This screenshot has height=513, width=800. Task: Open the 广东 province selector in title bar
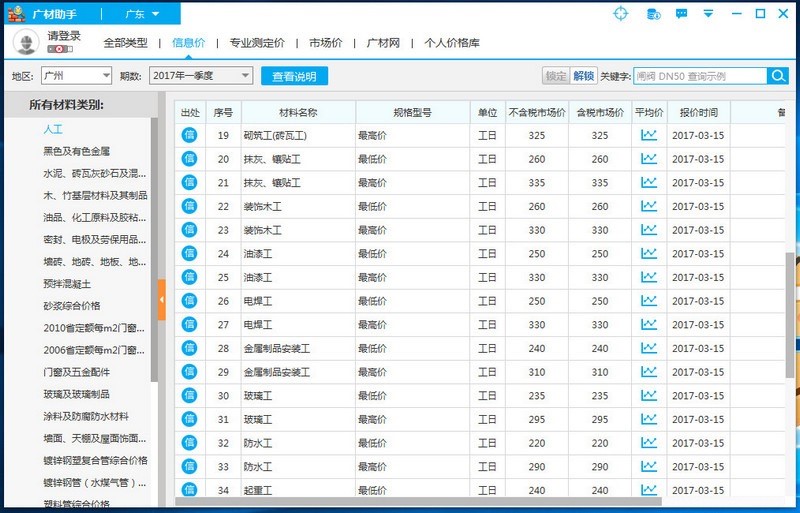click(142, 14)
